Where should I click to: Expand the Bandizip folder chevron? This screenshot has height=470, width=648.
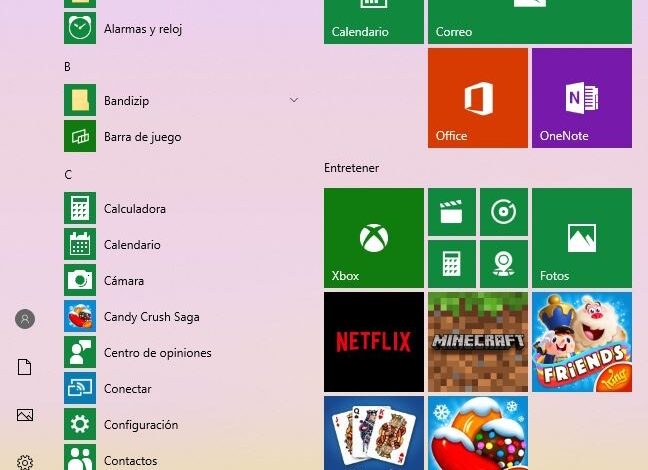click(294, 100)
